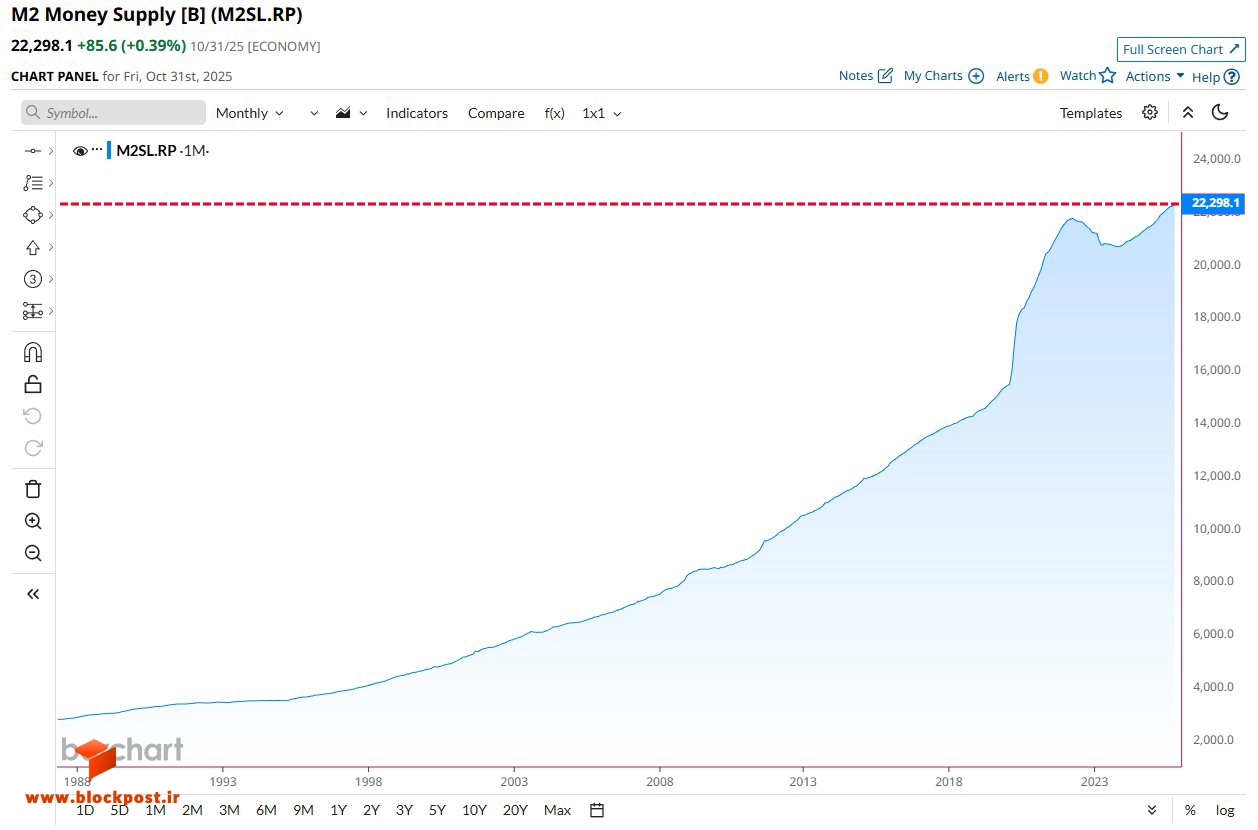This screenshot has height=830, width=1258.
Task: Click the Full Screen Chart button
Action: coord(1181,49)
